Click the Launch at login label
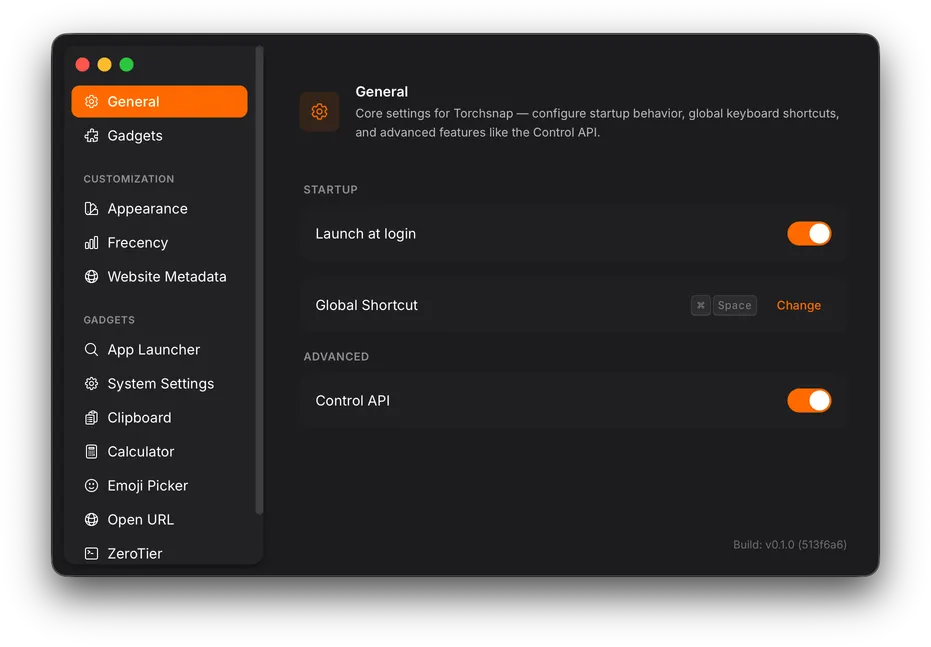This screenshot has width=931, height=647. point(365,234)
